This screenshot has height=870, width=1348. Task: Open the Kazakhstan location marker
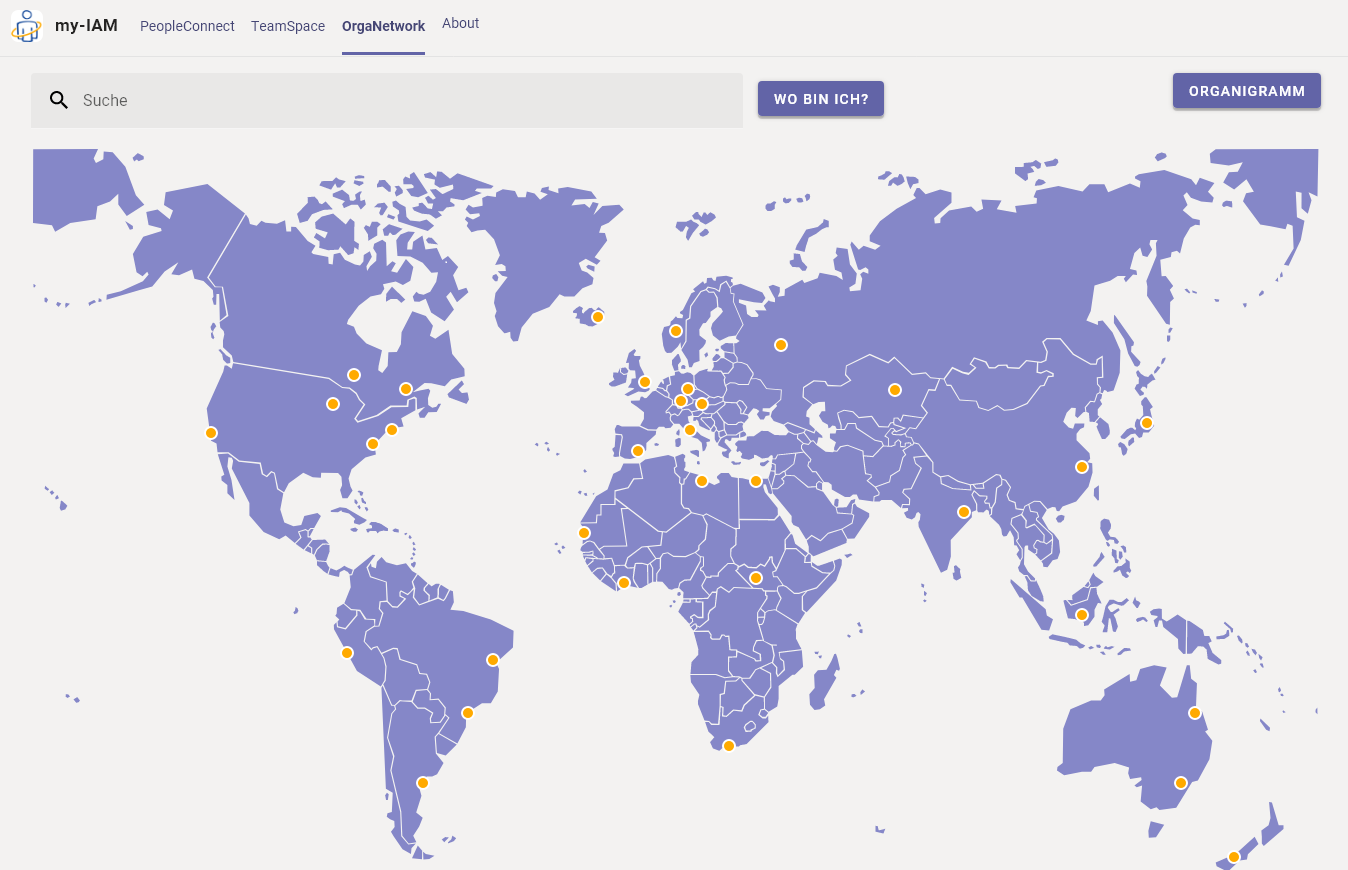pyautogui.click(x=895, y=390)
